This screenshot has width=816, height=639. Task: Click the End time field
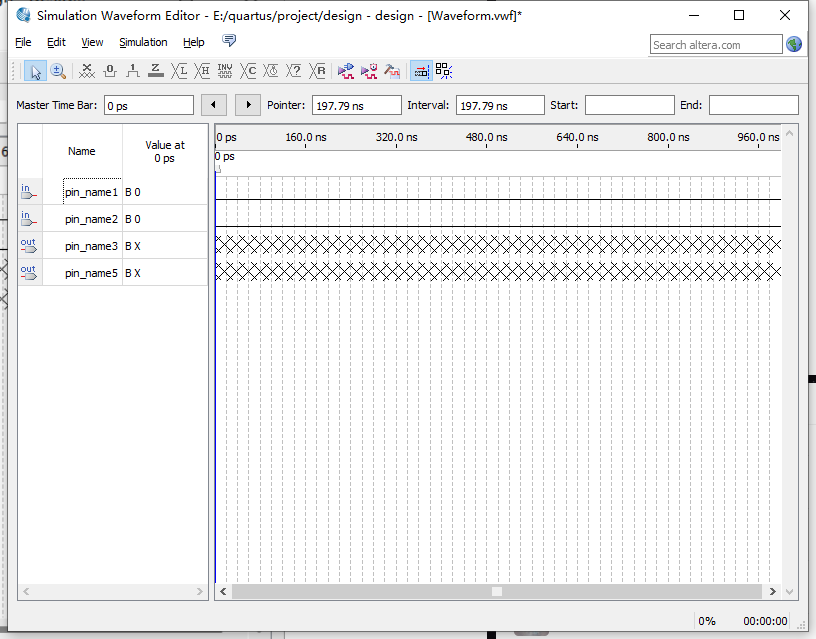754,105
